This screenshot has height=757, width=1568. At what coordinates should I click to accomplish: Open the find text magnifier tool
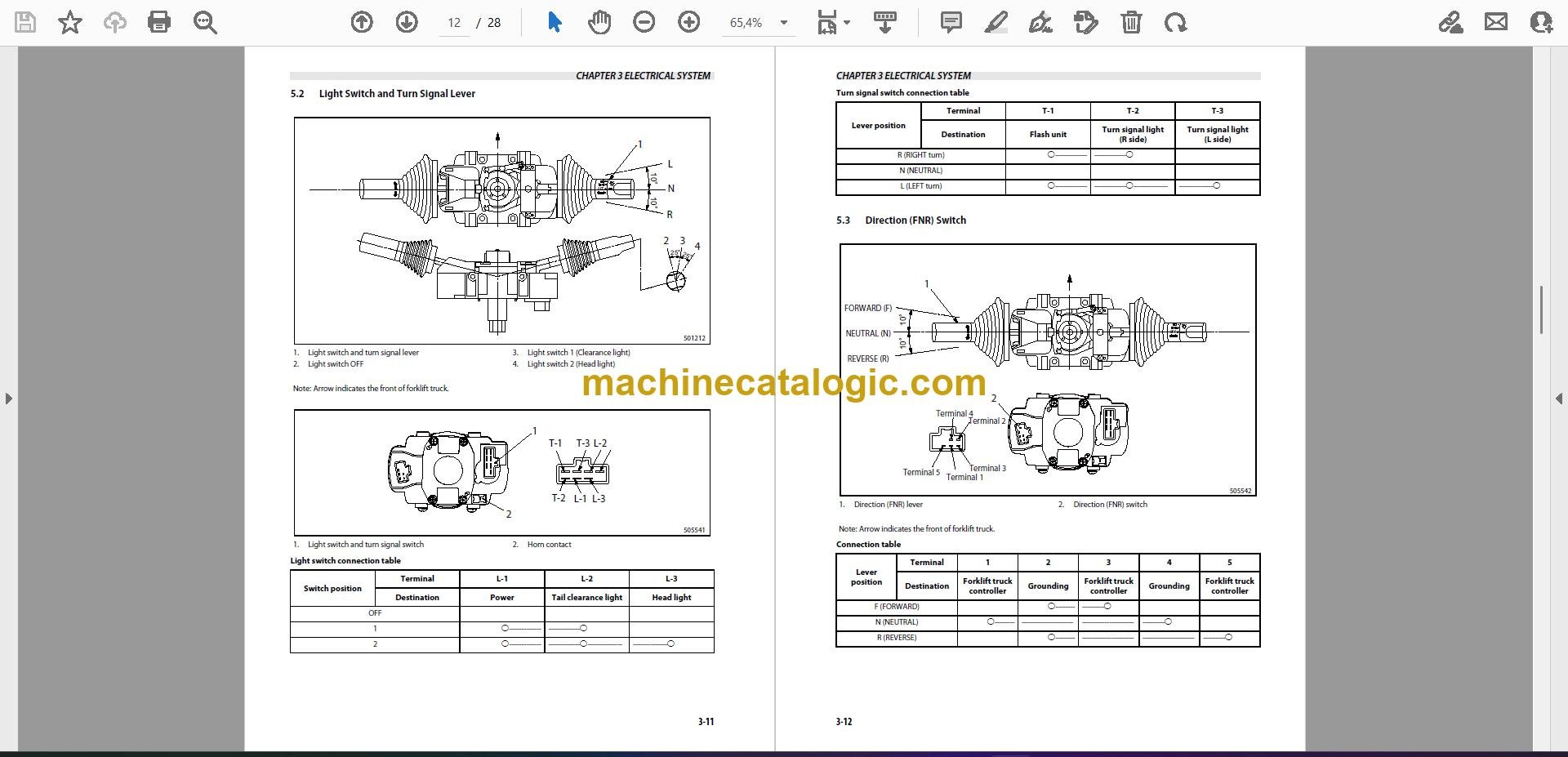coord(205,23)
